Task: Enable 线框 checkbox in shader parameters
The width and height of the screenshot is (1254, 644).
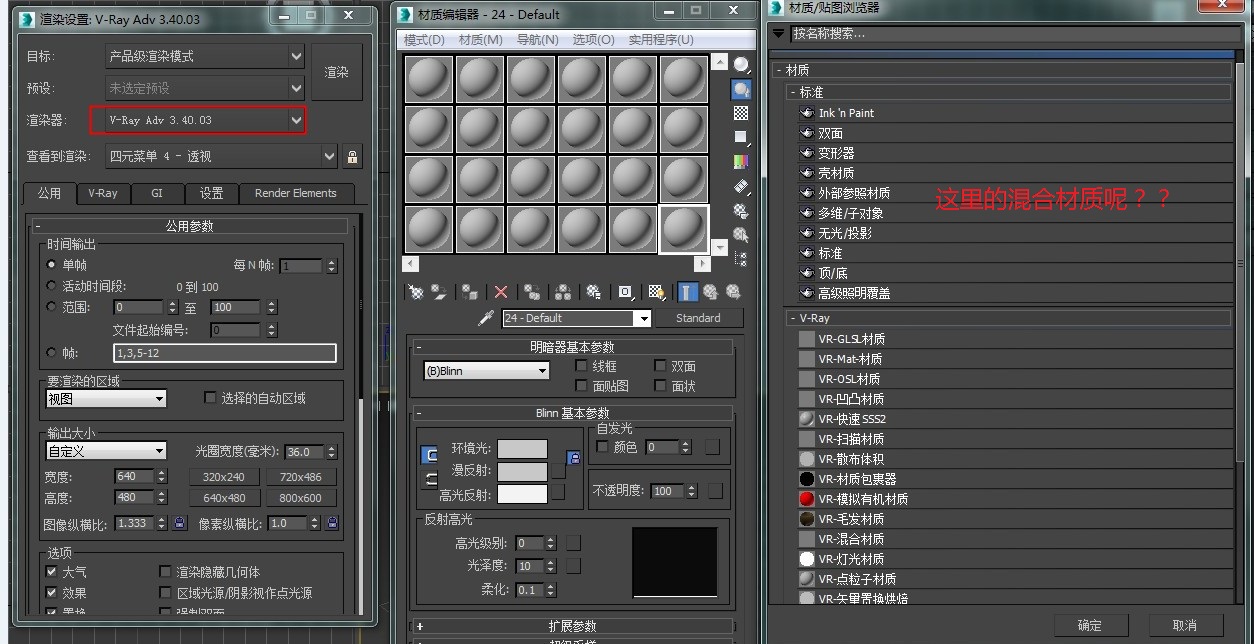Action: [581, 366]
